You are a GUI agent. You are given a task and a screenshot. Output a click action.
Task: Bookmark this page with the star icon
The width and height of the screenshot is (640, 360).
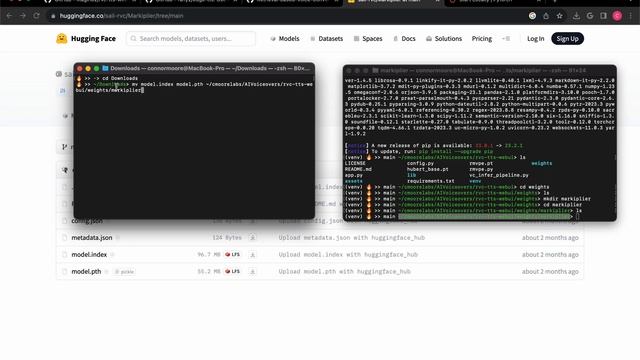tap(560, 16)
